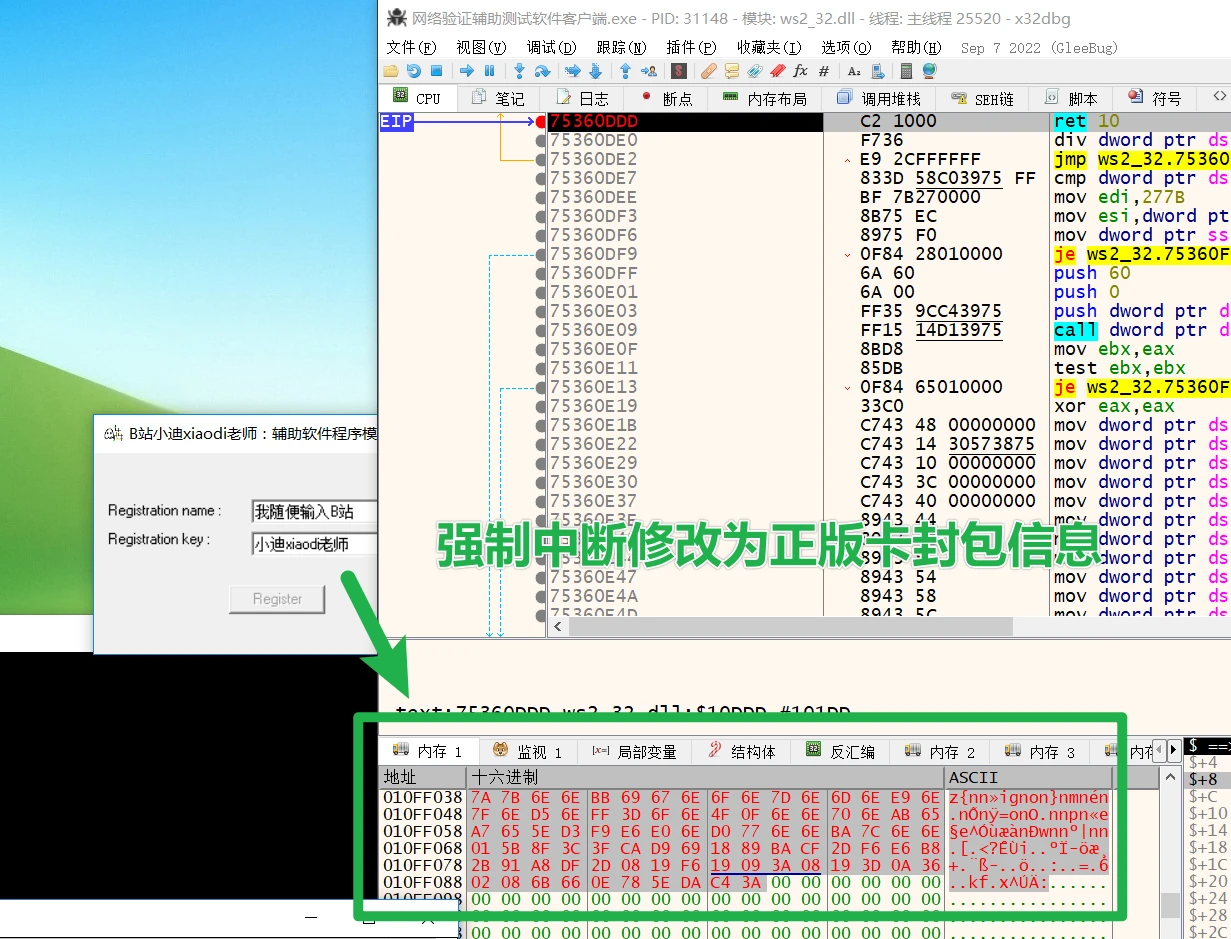Viewport: 1231px width, 939px height.
Task: Toggle breakpoint bullet at address 75360E22
Action: coord(541,444)
